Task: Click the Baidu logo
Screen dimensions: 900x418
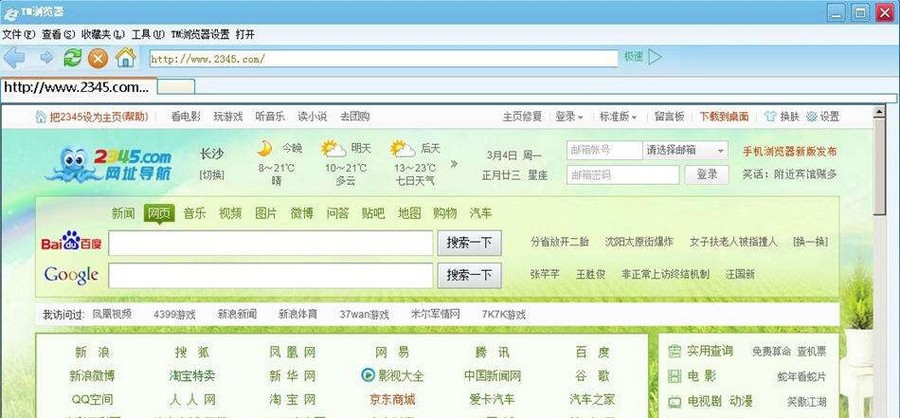Action: coord(71,242)
